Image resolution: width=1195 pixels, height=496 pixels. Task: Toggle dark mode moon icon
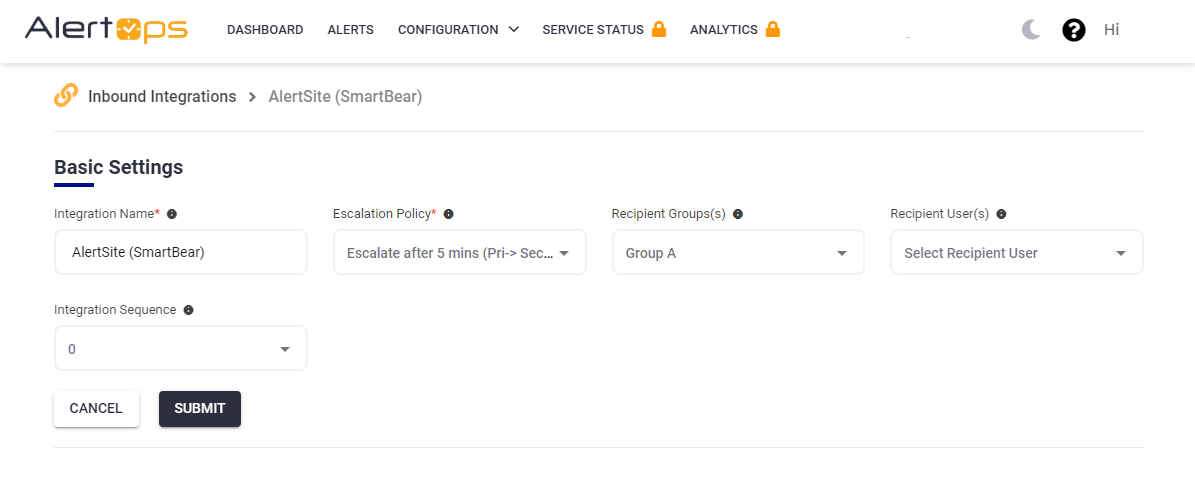coord(1031,30)
